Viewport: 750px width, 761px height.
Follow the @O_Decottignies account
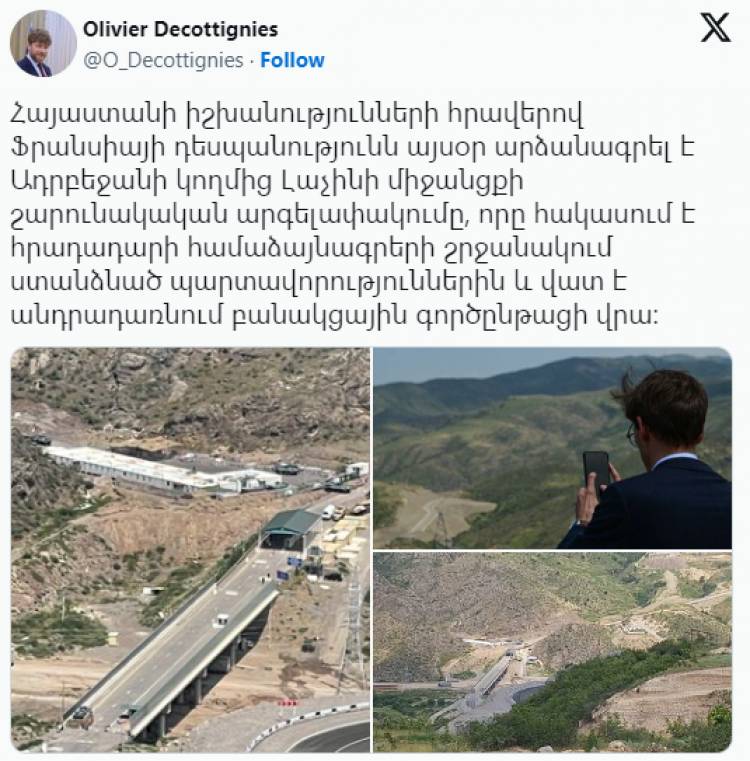292,60
